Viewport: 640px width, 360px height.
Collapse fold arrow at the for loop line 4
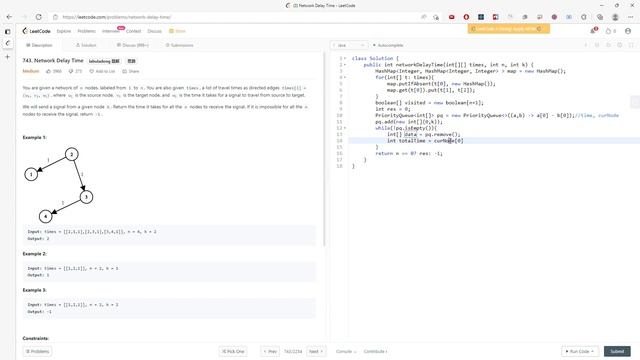(x=345, y=77)
